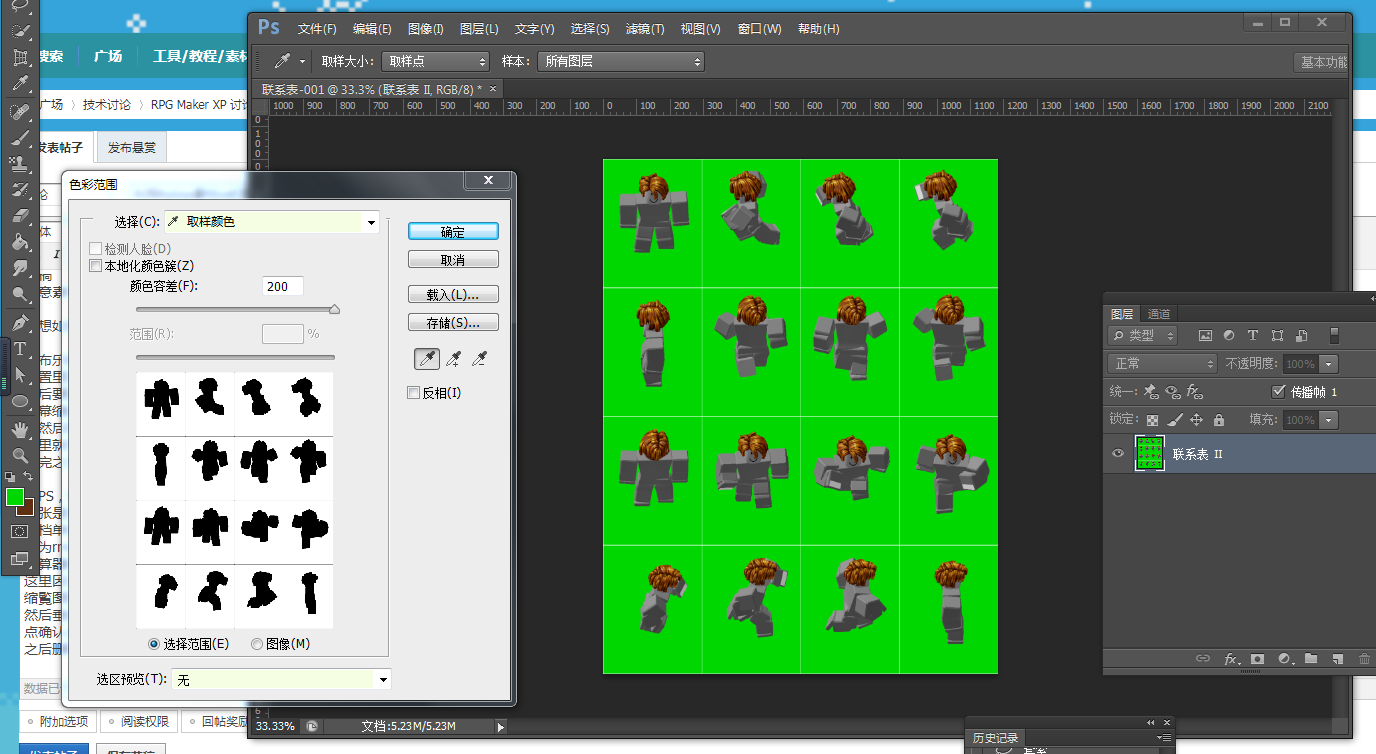Lock image pixels with brush icon
Viewport: 1376px width, 754px height.
pyautogui.click(x=1175, y=420)
